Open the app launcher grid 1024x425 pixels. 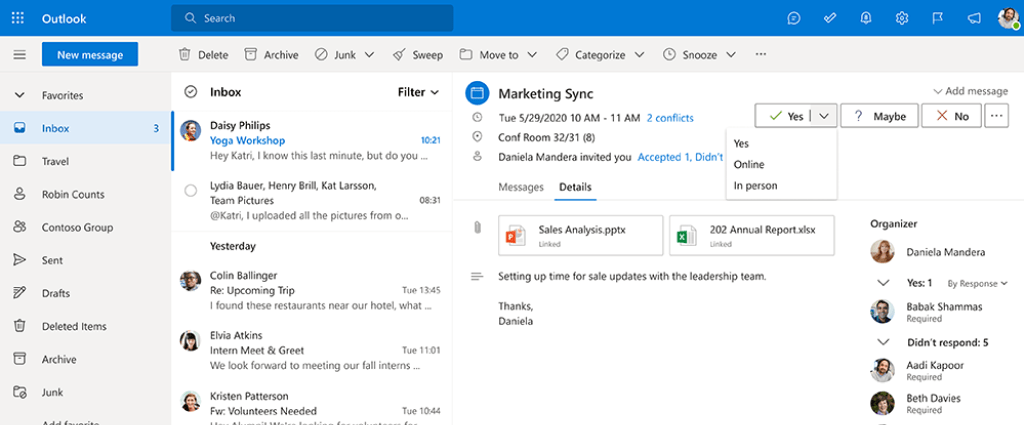pos(18,18)
